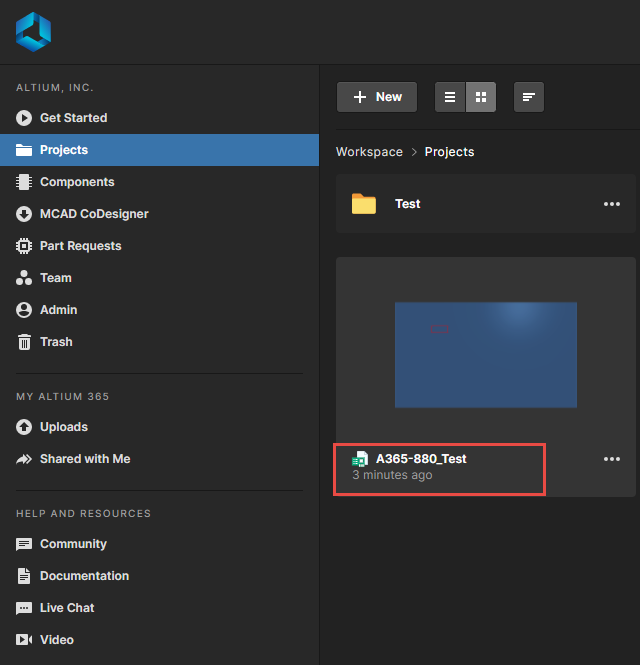640x665 pixels.
Task: Click the Projects label in the sidebar
Action: [64, 150]
